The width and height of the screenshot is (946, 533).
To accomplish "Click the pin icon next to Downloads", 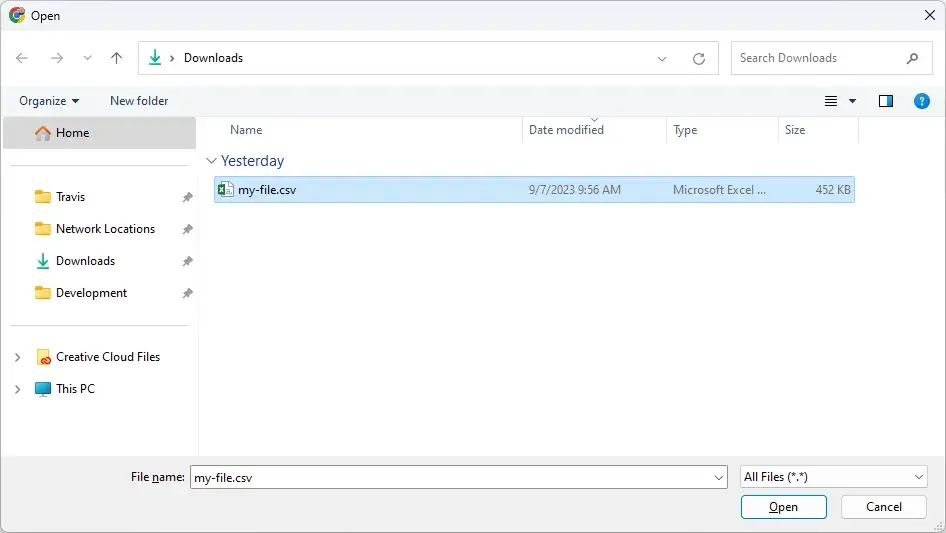I will point(188,261).
